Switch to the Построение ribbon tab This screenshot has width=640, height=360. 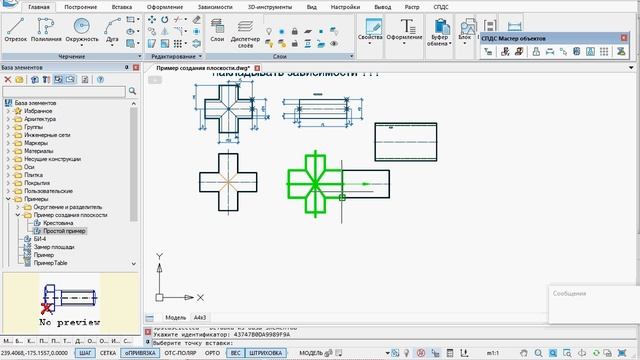[x=80, y=7]
